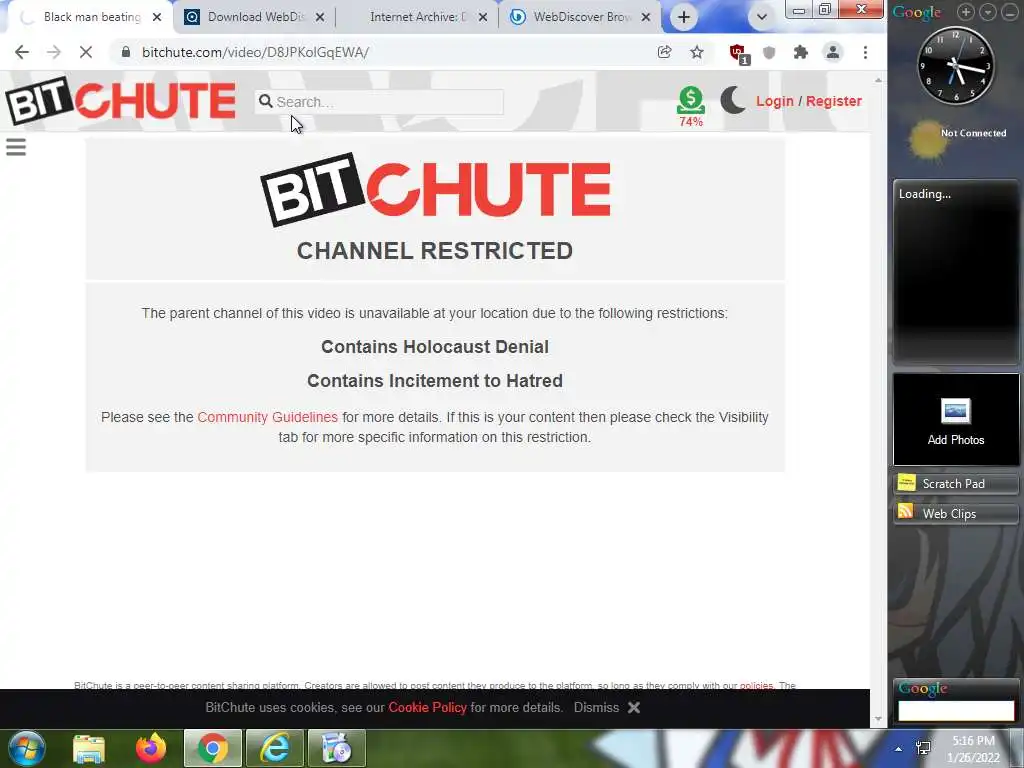Switch to the Download WebDiscover tab
This screenshot has width=1024, height=768.
click(253, 17)
